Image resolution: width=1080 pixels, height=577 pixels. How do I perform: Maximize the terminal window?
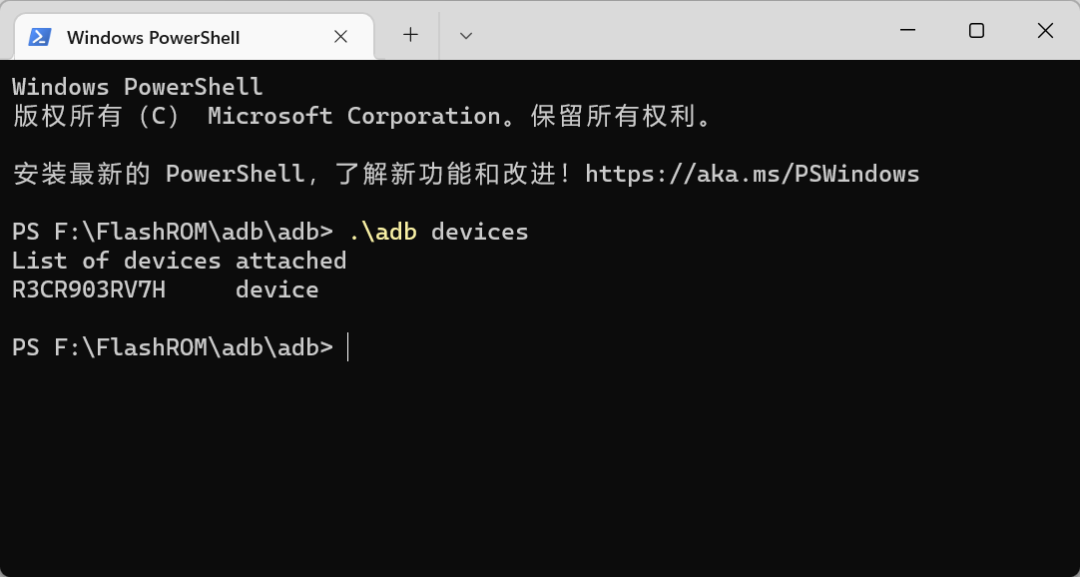976,31
